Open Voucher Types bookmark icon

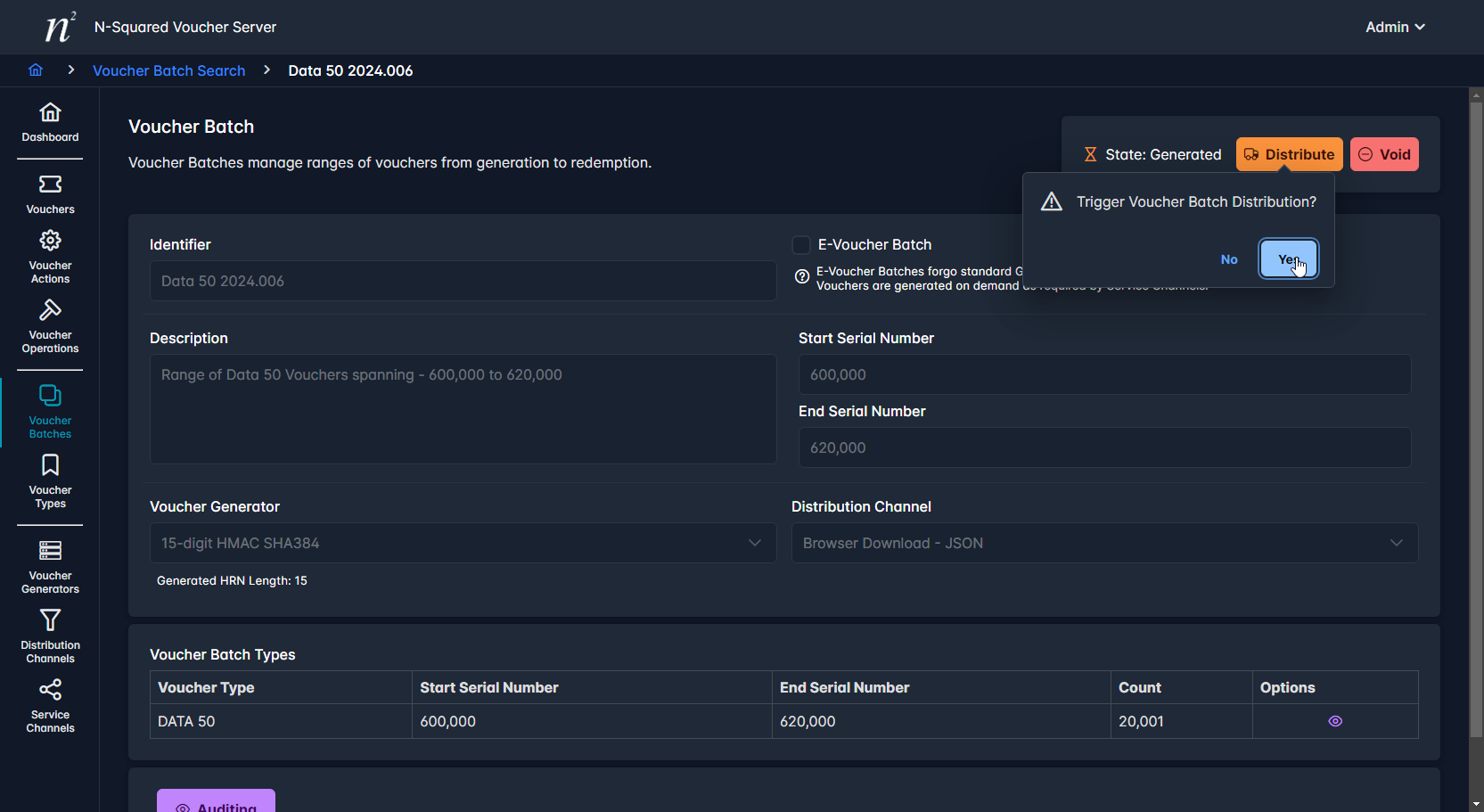[x=50, y=465]
